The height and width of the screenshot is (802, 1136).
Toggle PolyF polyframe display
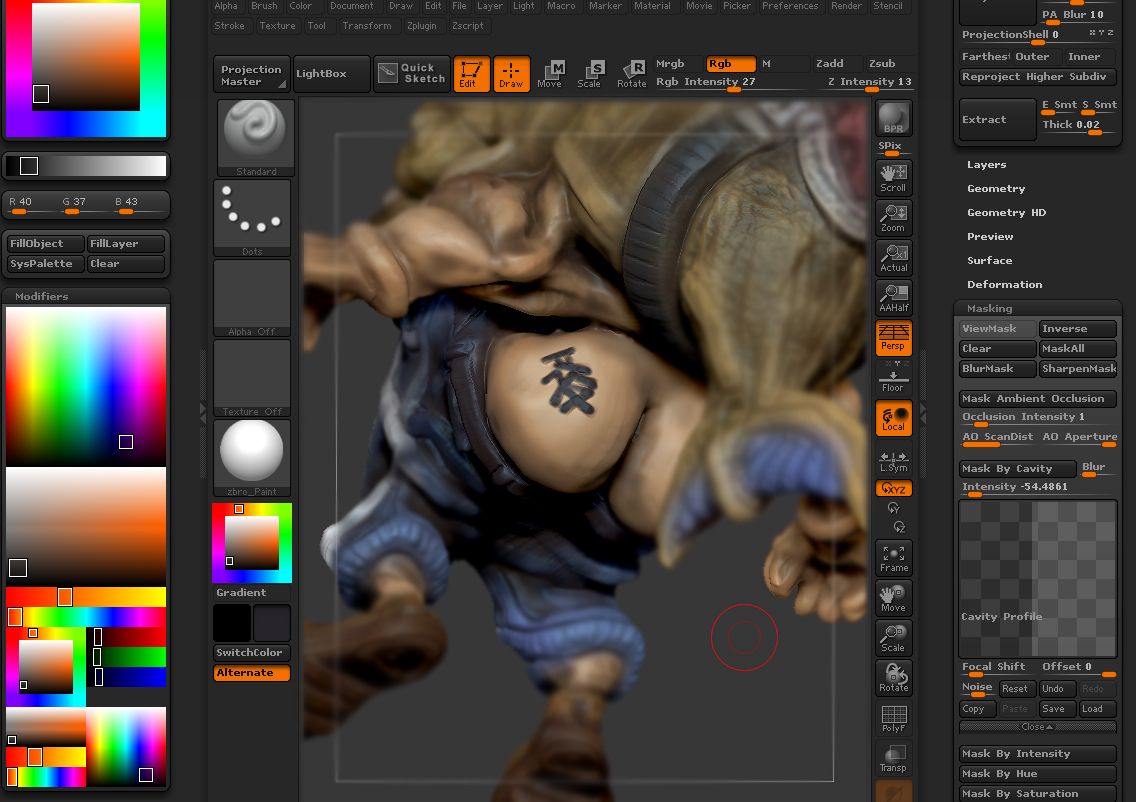coord(893,718)
